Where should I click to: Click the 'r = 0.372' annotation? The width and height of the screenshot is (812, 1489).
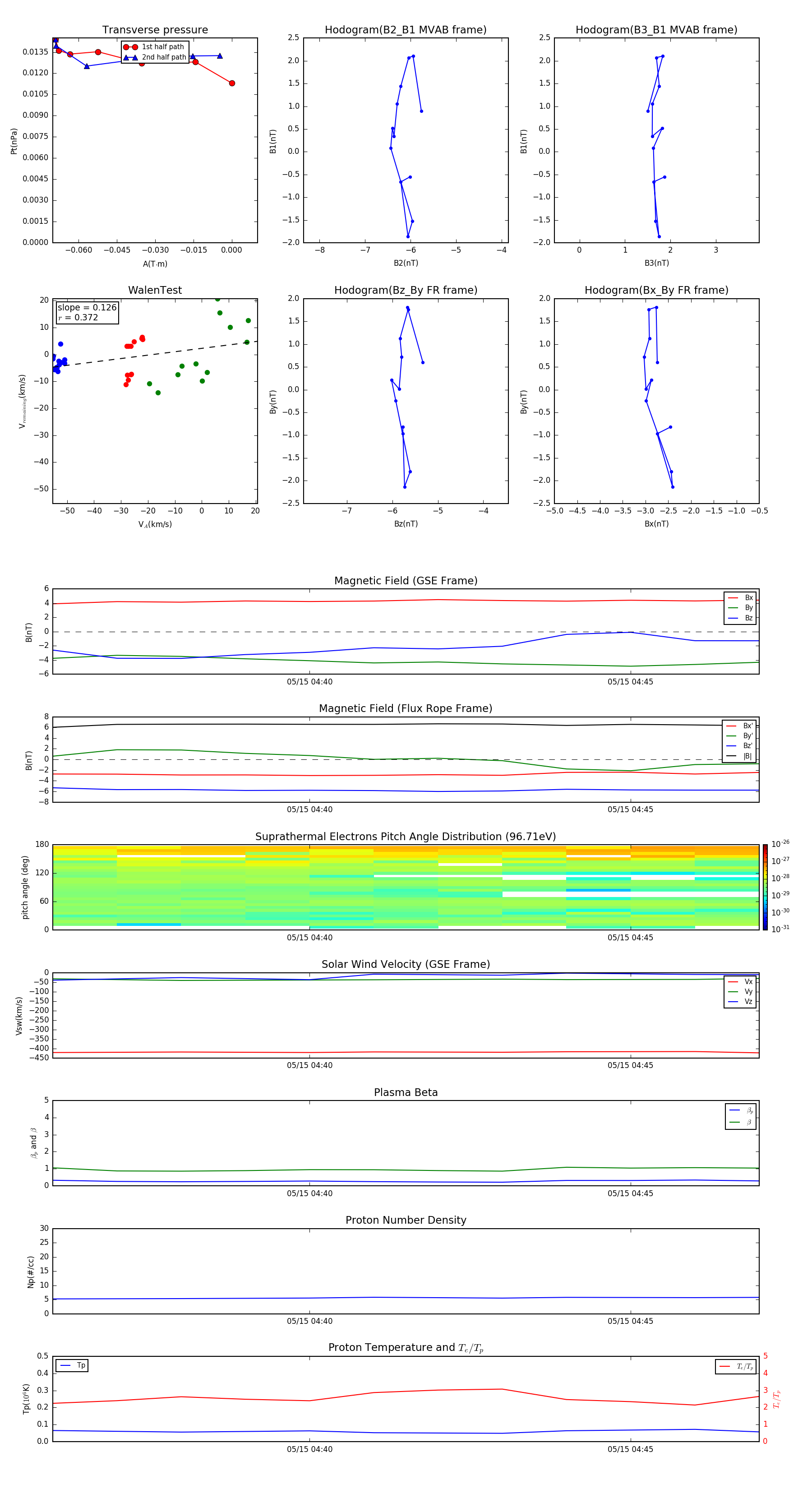(x=78, y=317)
